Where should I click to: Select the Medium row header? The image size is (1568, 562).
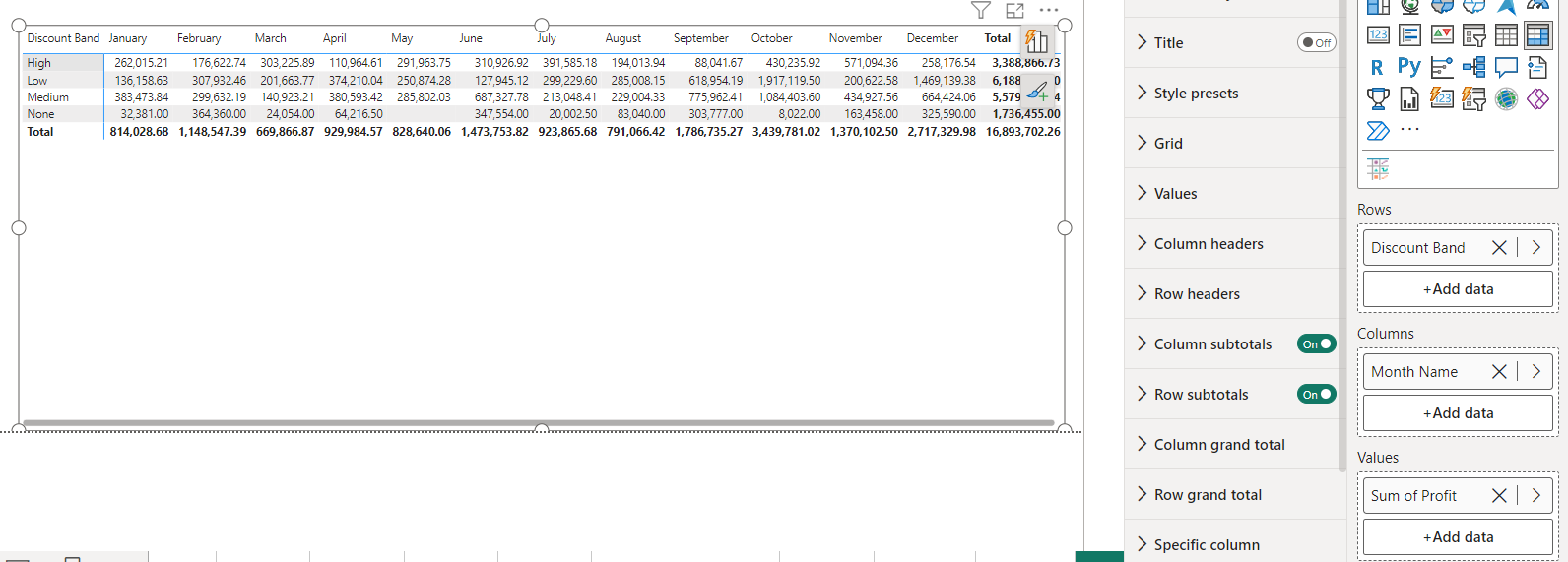48,97
